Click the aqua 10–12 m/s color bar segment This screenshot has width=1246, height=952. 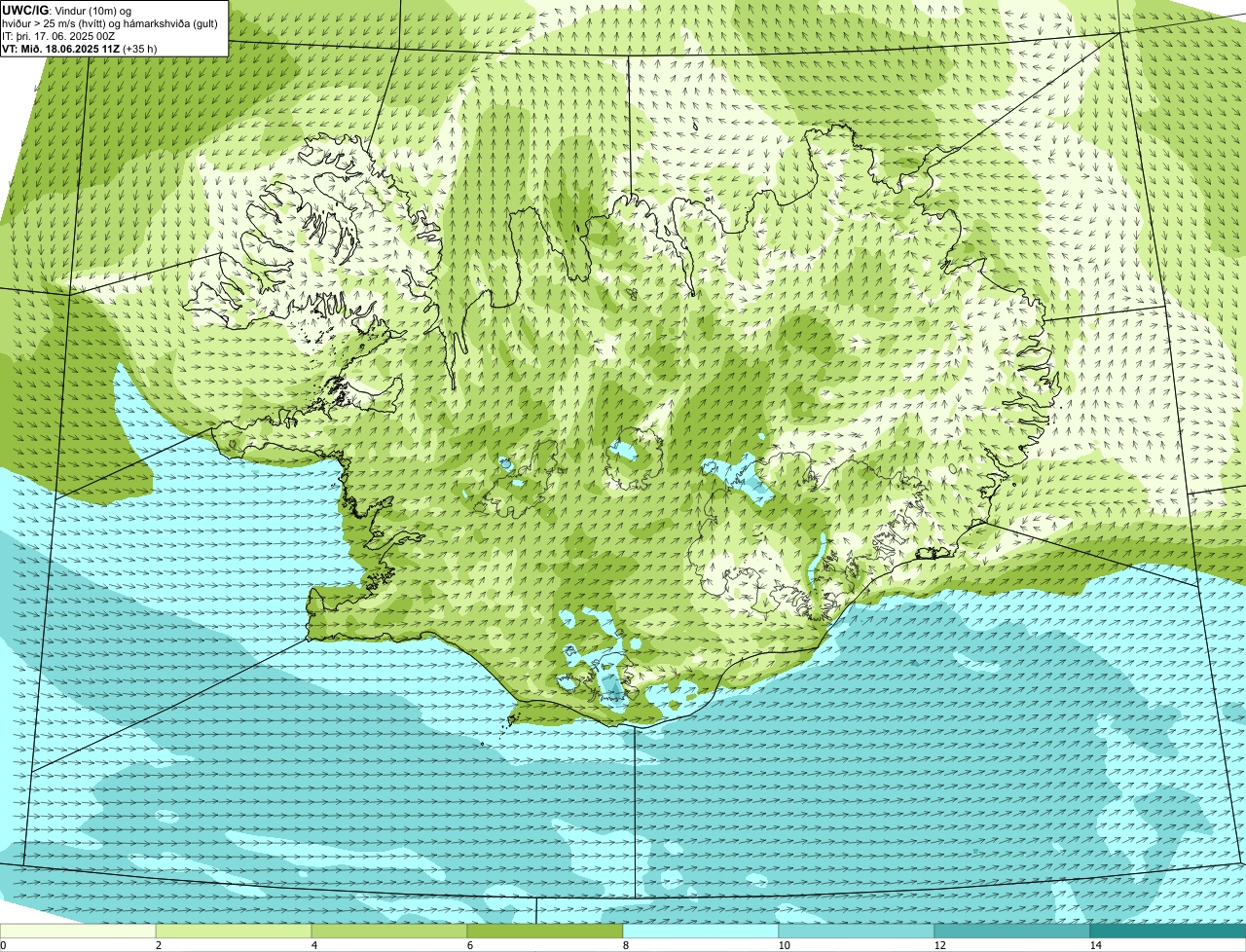coord(857,931)
